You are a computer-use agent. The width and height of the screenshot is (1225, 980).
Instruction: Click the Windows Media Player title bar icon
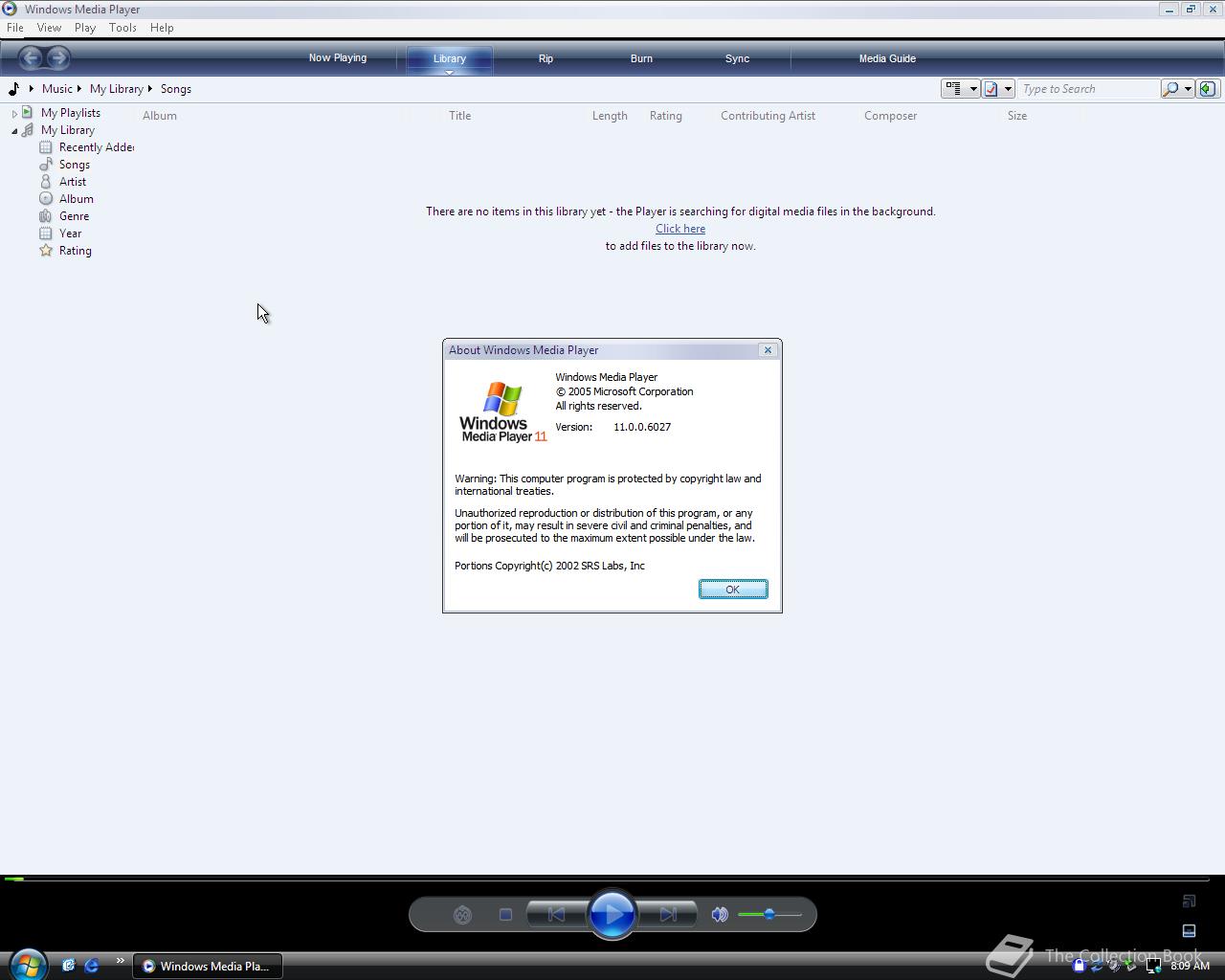10,9
